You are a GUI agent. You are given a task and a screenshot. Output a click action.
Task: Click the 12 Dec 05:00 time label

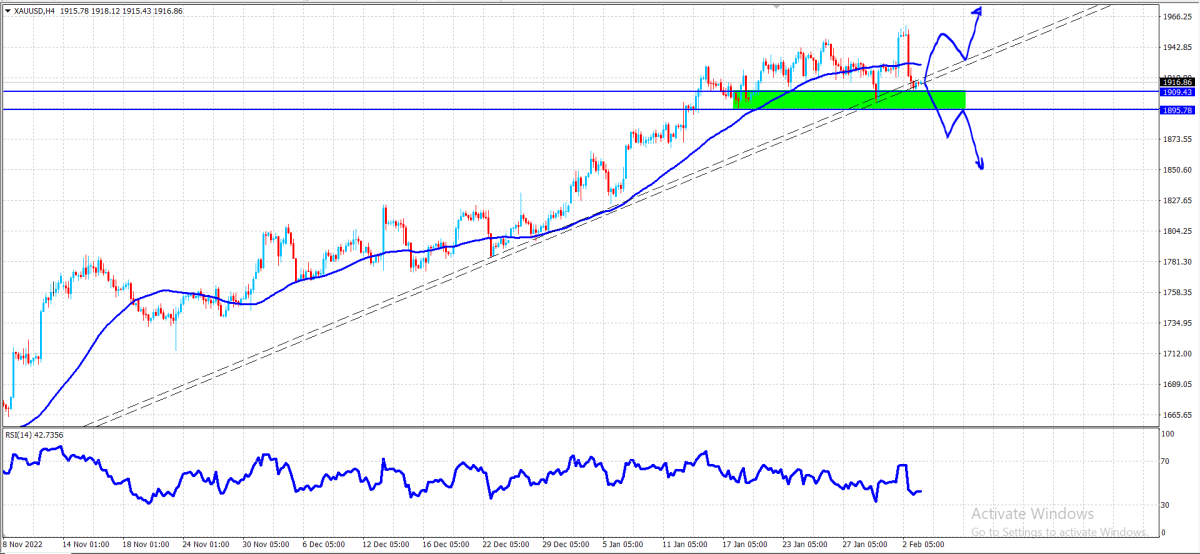tap(387, 546)
